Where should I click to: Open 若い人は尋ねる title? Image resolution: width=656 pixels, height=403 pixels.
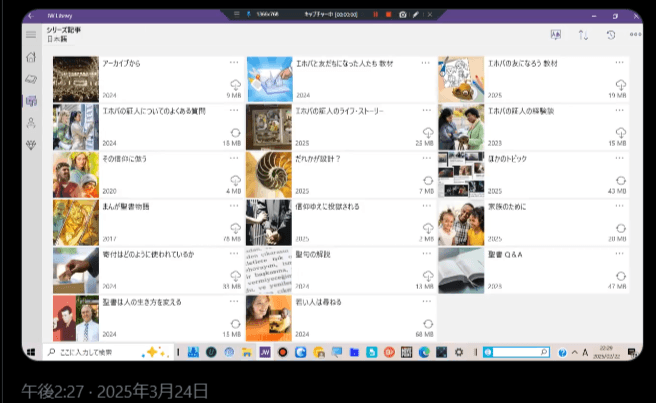tap(318, 302)
